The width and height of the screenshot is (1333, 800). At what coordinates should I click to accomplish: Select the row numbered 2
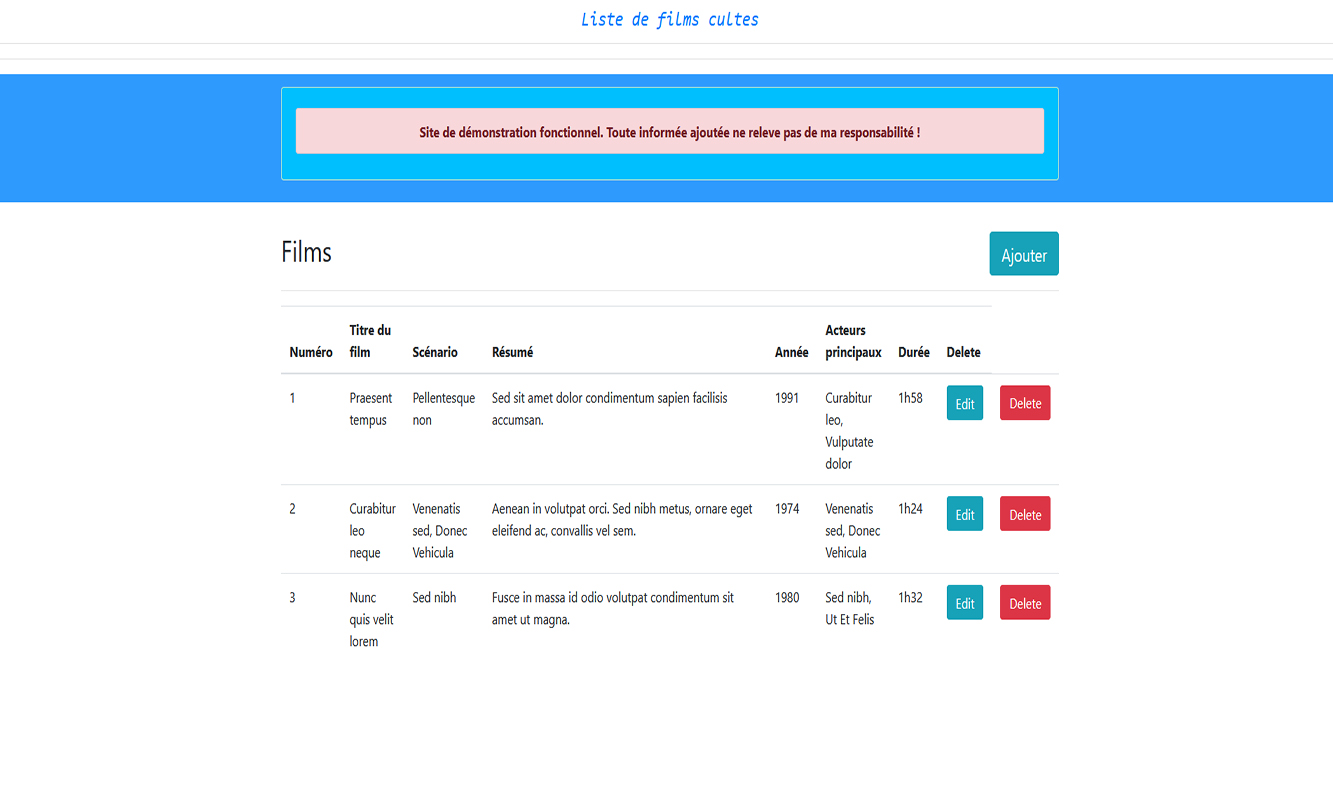[292, 508]
